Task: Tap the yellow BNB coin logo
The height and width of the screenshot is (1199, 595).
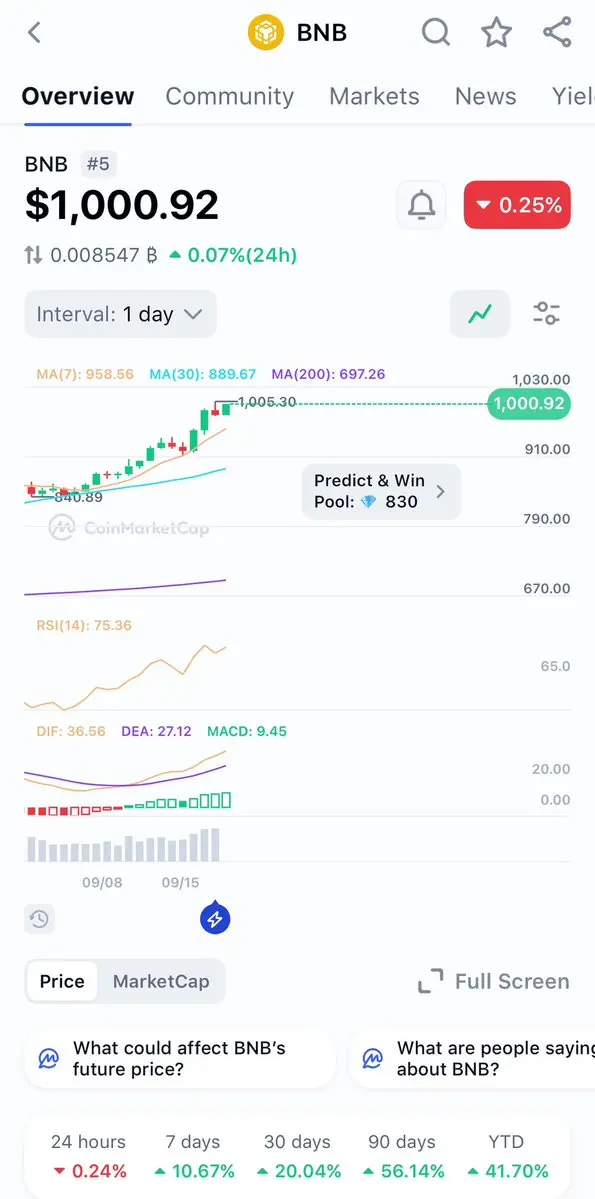Action: pos(266,33)
